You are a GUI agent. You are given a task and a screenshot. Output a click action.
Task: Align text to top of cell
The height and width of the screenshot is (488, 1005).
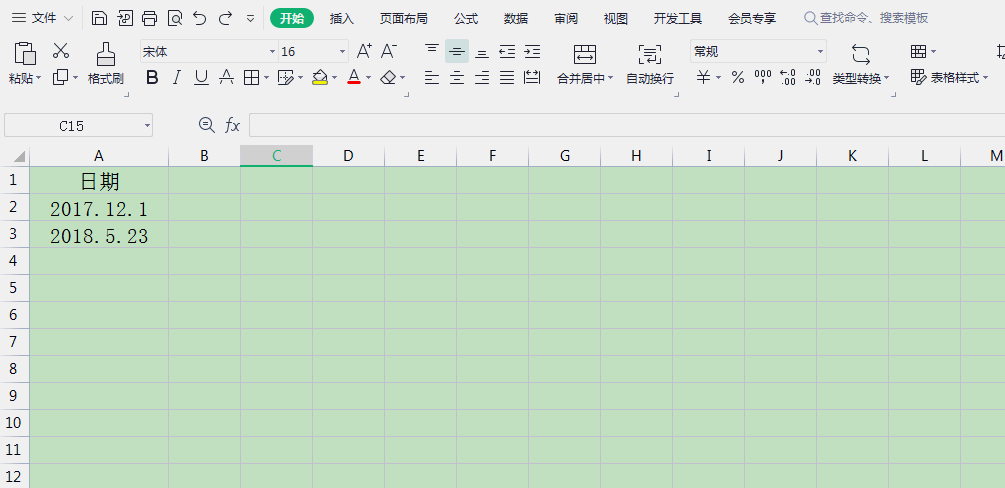(433, 50)
